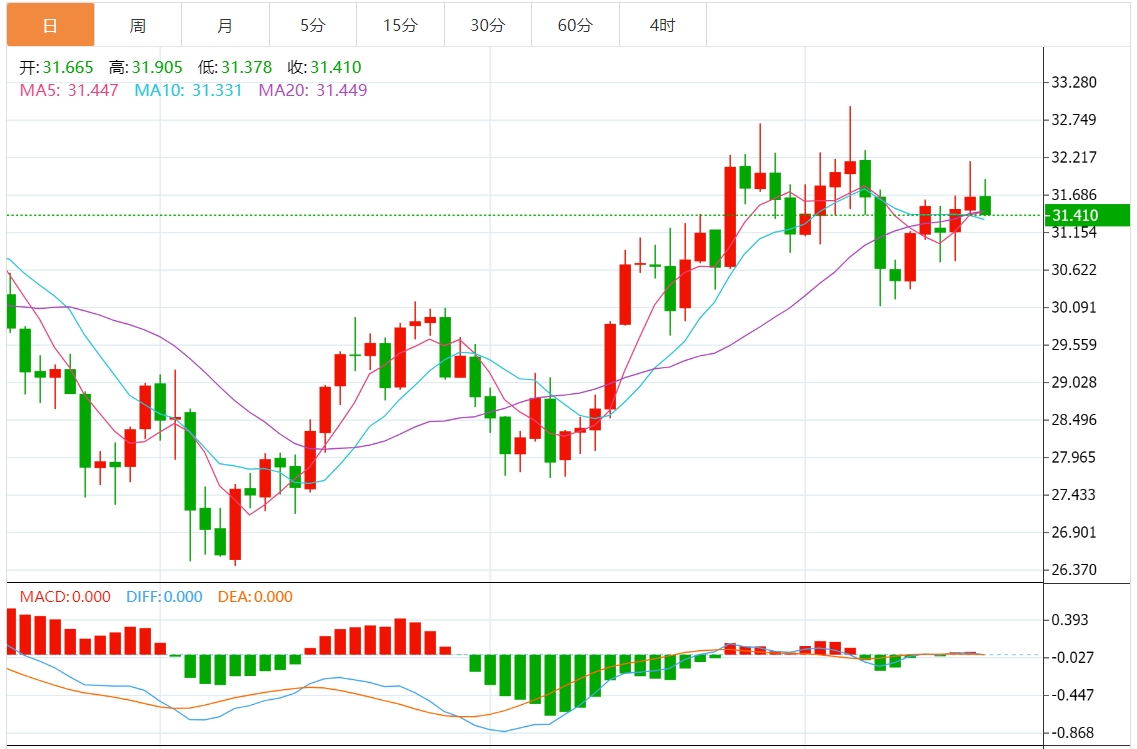The height and width of the screenshot is (749, 1137).
Task: Click the 26.370 price axis label
Action: point(1074,569)
